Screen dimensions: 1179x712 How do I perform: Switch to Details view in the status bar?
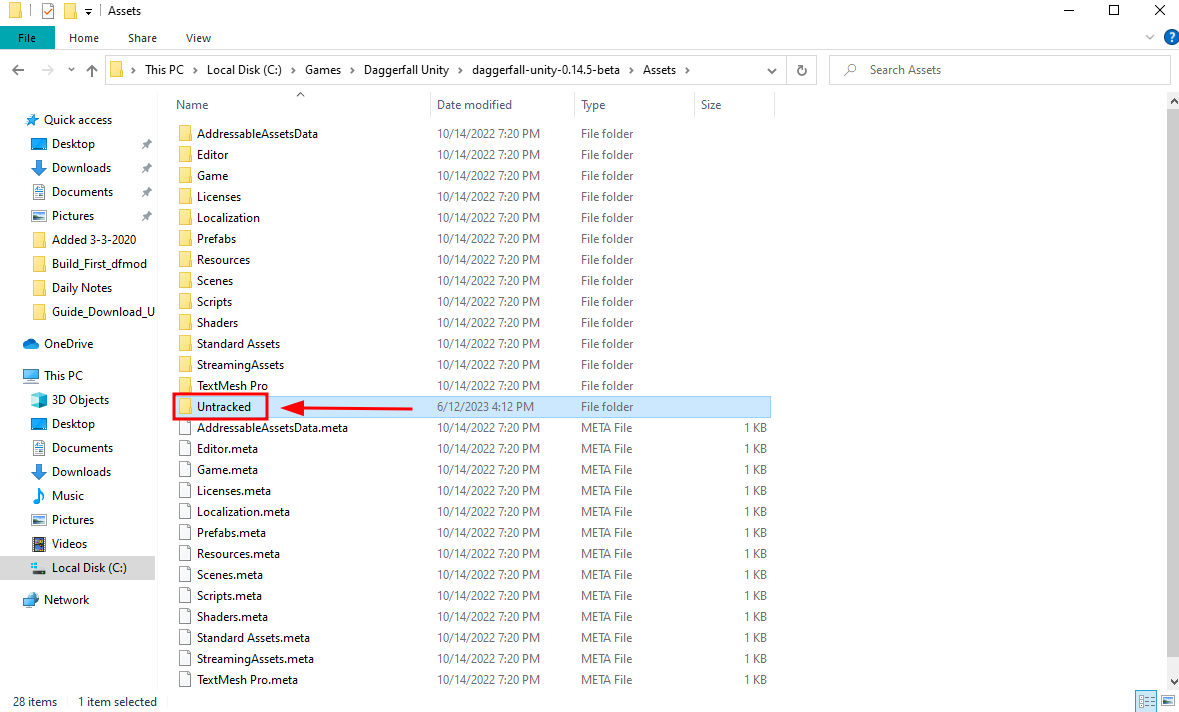(1147, 701)
